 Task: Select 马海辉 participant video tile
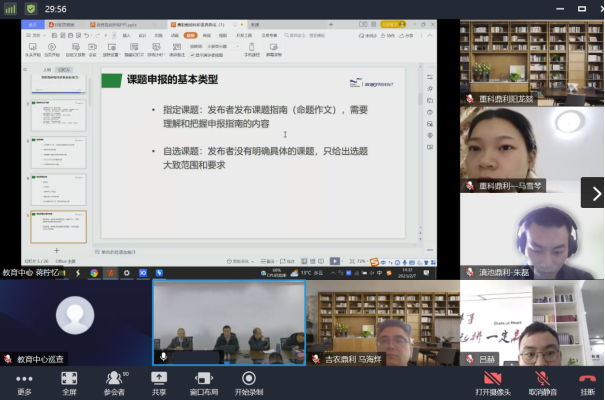point(380,322)
